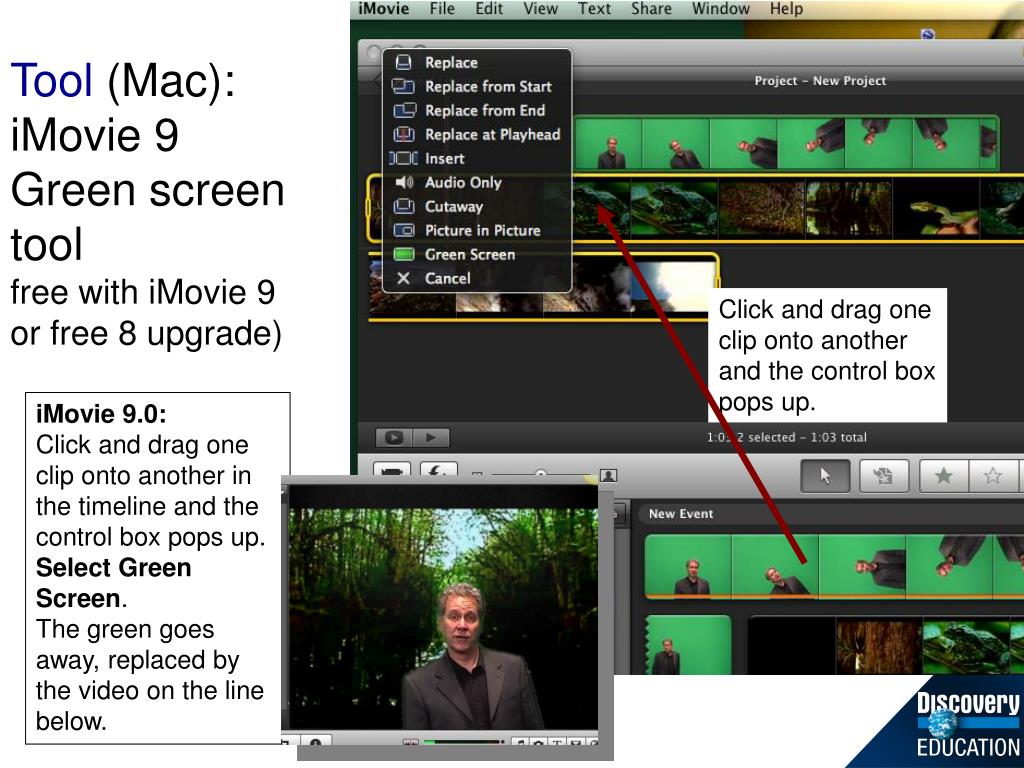Choose Cutaway in the popup menu
The height and width of the screenshot is (768, 1024).
[477, 206]
